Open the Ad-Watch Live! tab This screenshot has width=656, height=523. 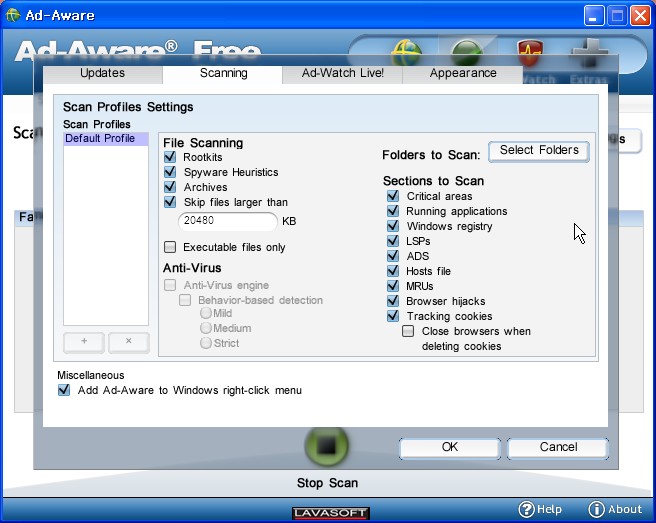coord(343,74)
